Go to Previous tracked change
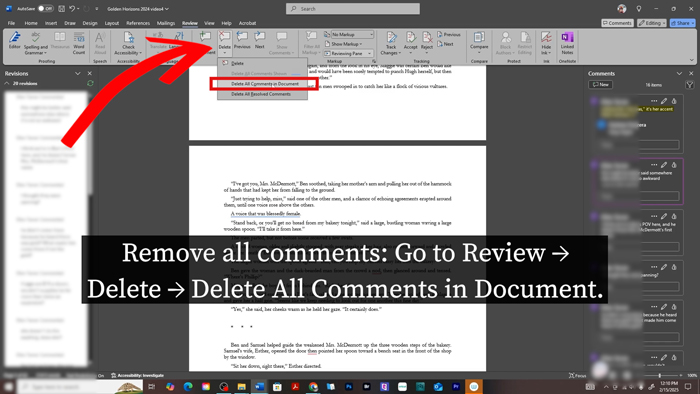 [x=449, y=34]
